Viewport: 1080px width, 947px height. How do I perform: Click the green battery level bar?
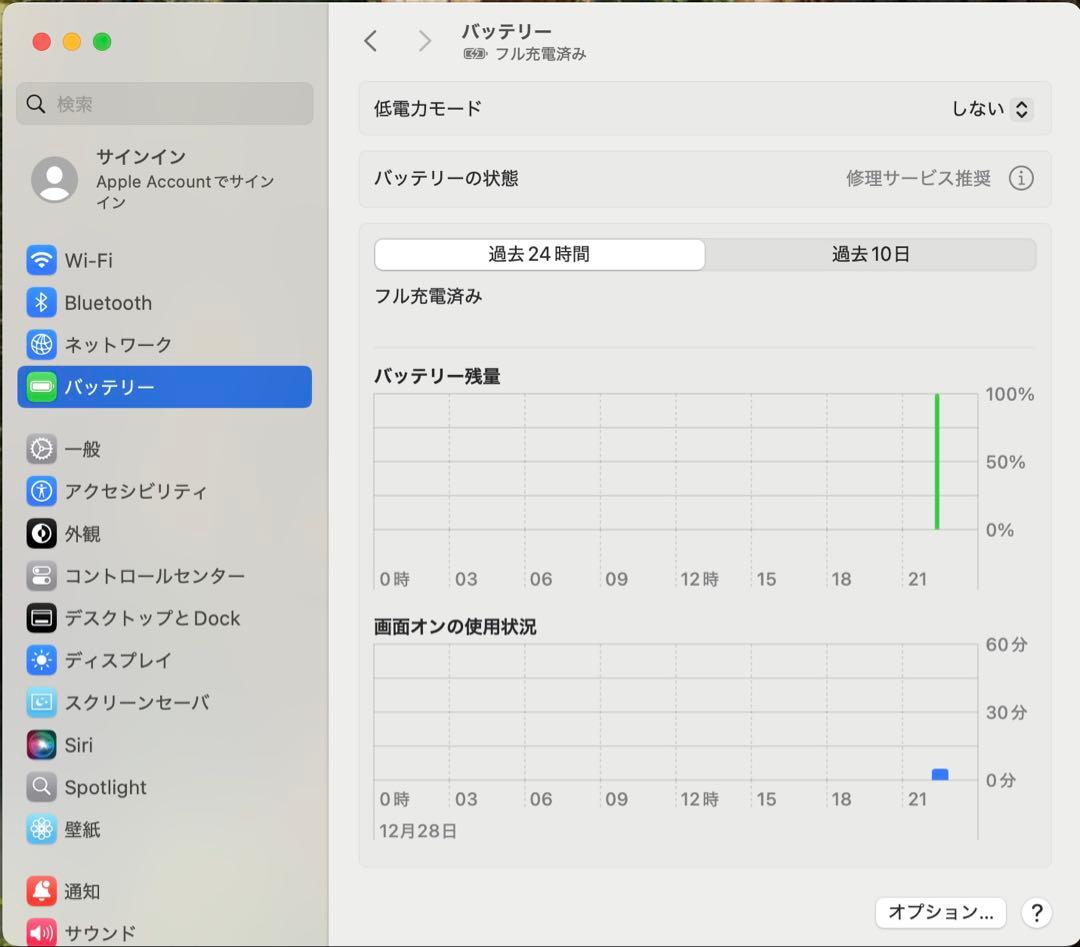coord(937,460)
